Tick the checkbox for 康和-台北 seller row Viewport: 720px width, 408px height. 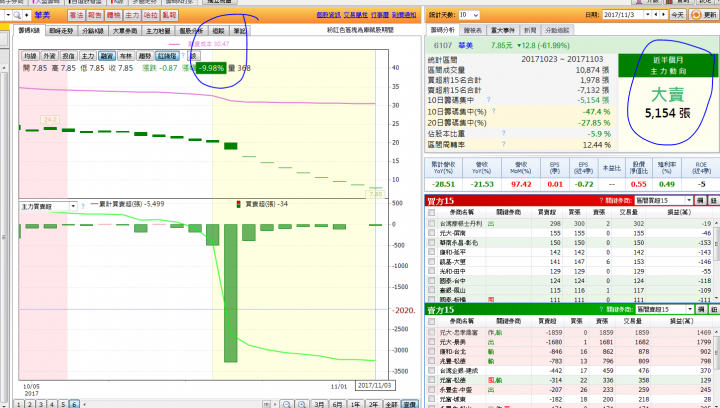pos(431,351)
